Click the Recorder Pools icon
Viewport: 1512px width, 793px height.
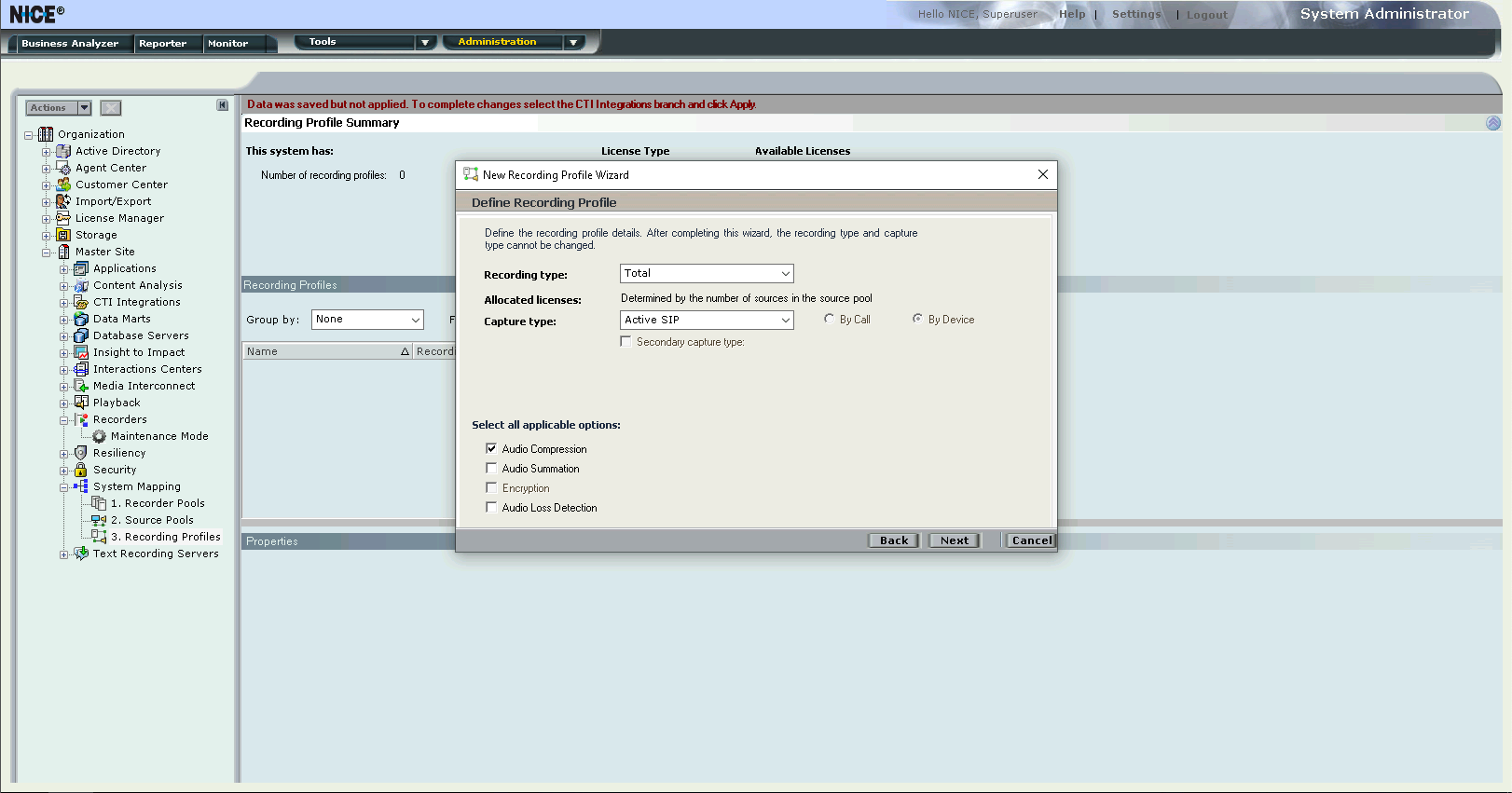pyautogui.click(x=99, y=503)
